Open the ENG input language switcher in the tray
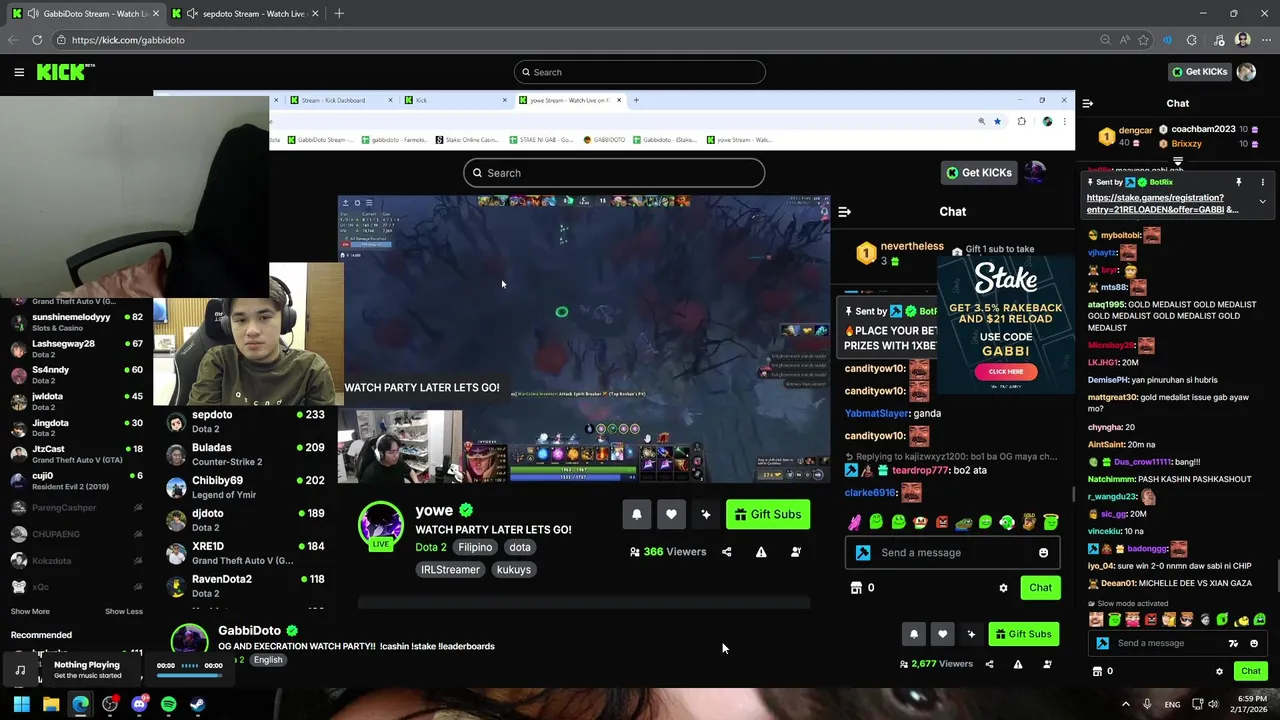 coord(1172,705)
